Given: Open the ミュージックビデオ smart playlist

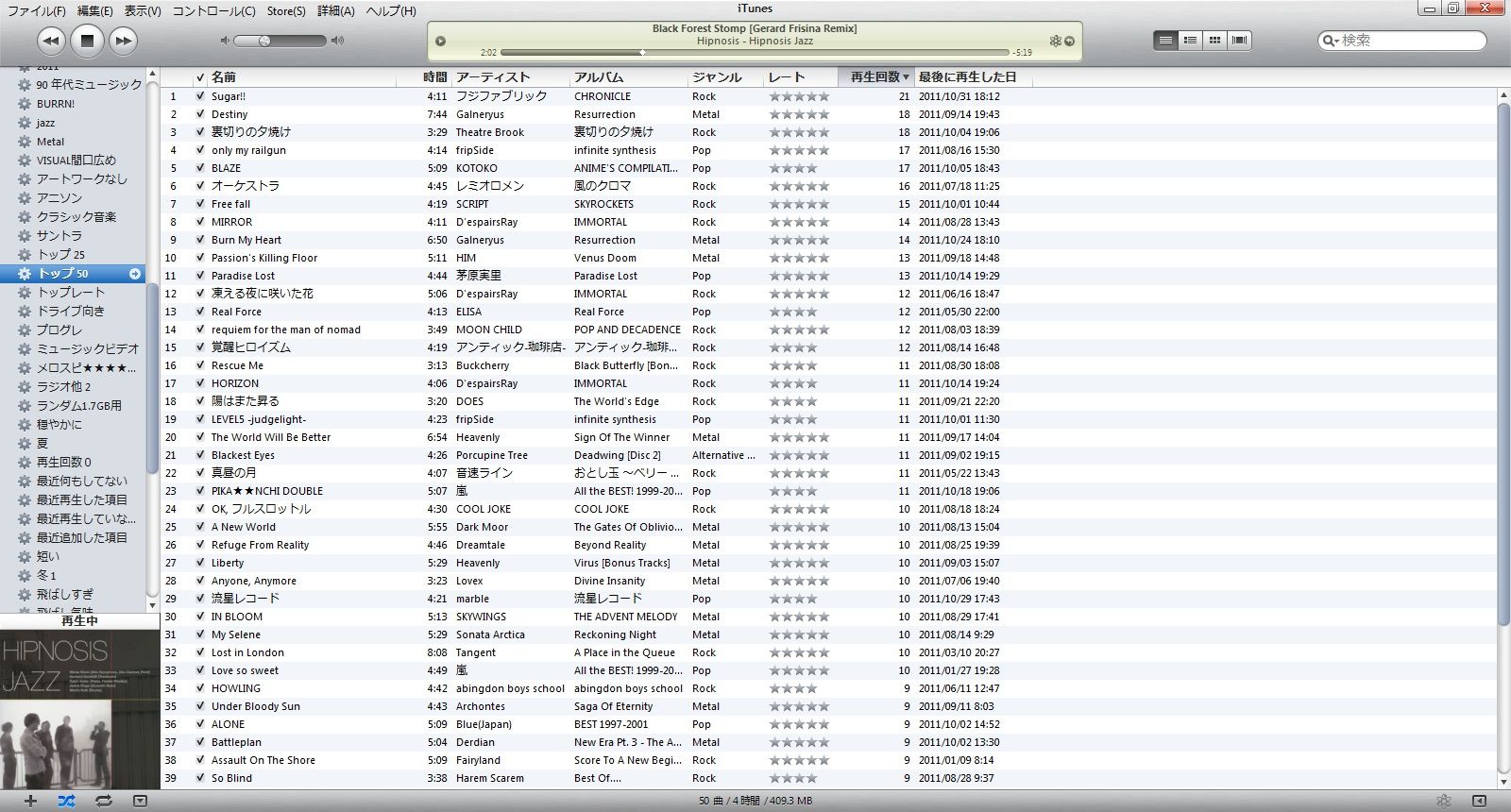Looking at the screenshot, I should coord(87,349).
